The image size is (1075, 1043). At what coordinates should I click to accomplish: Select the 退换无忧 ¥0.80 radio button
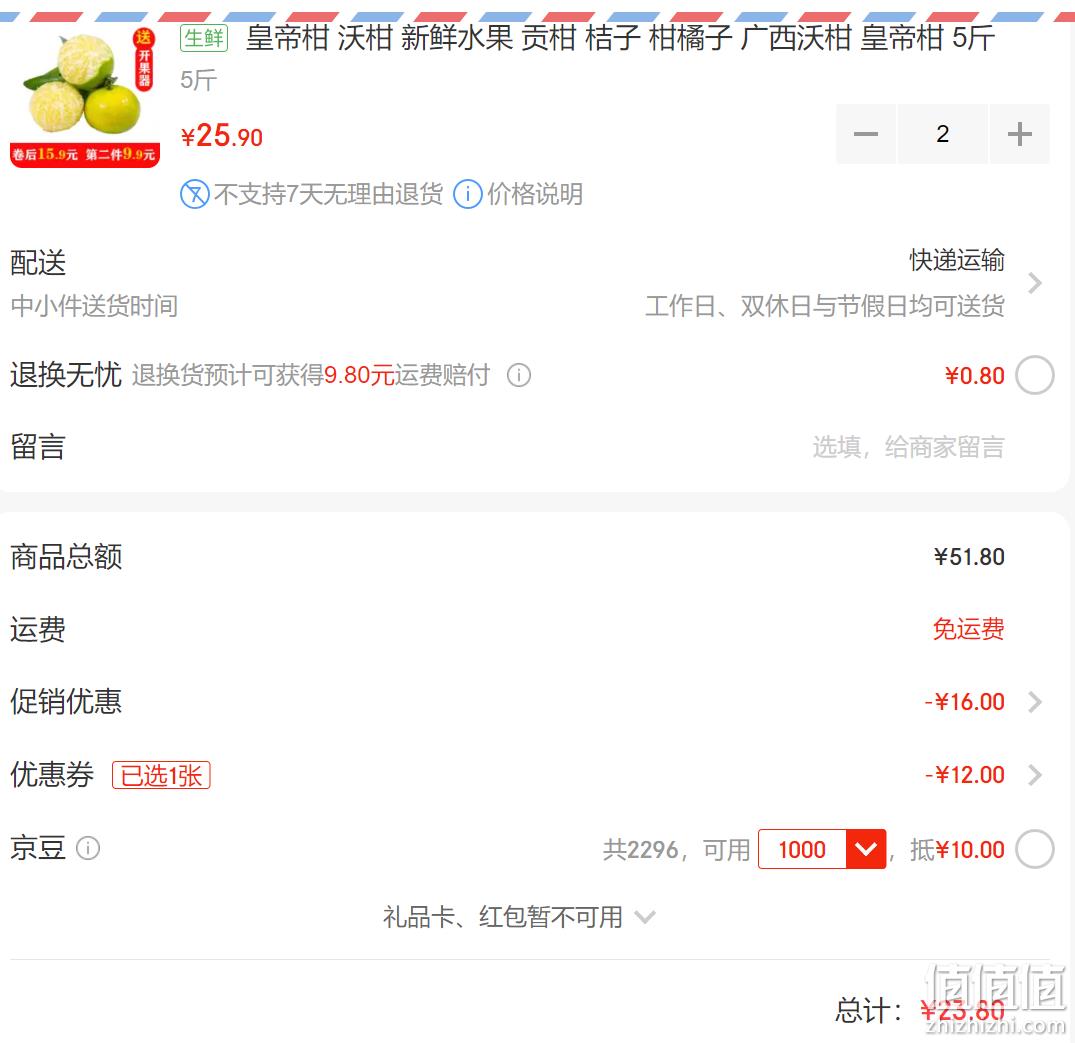coord(1035,375)
